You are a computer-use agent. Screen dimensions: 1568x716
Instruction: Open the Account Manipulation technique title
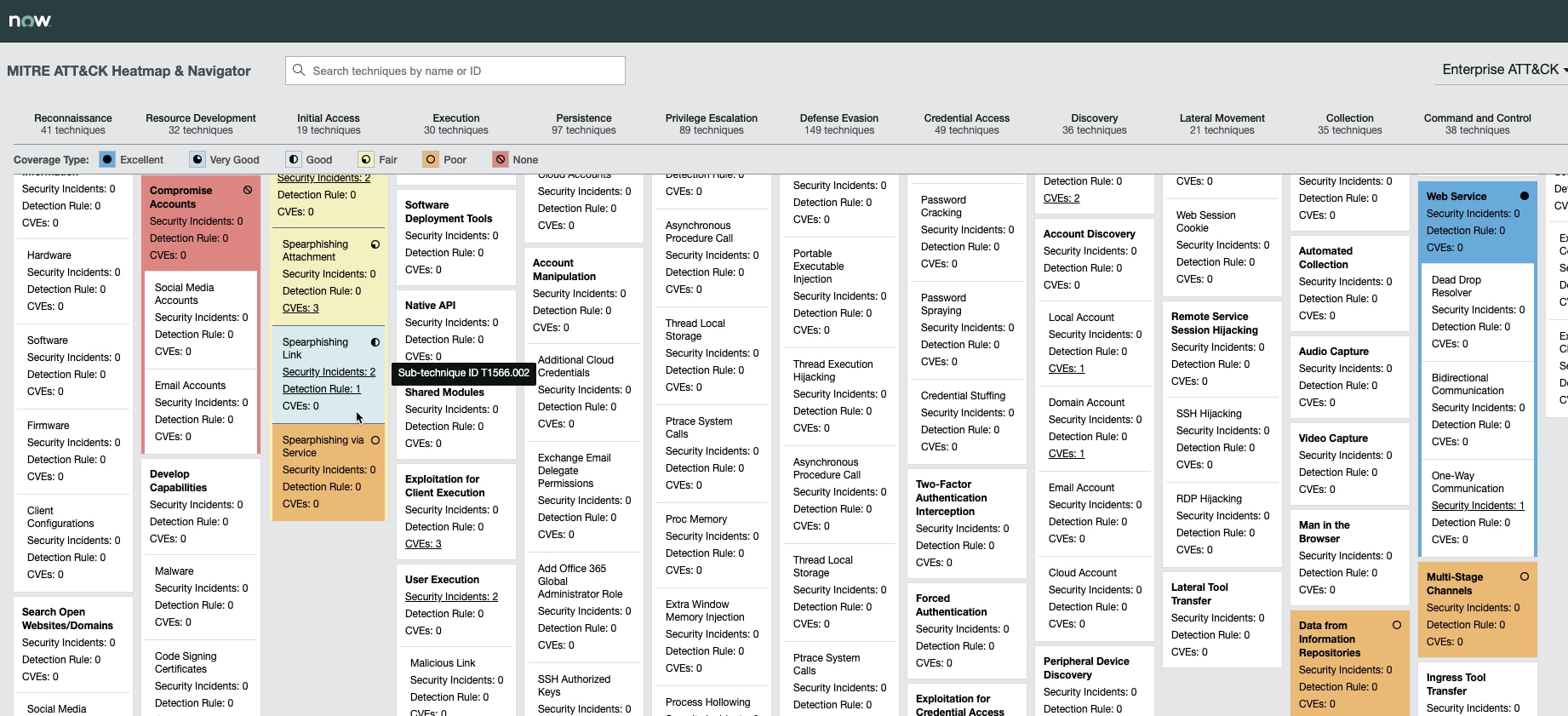point(564,270)
